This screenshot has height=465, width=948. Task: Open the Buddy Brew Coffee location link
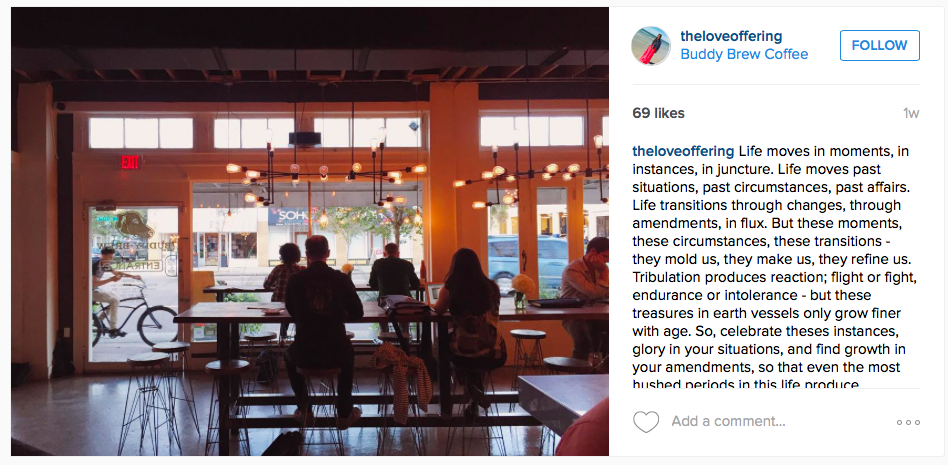744,54
